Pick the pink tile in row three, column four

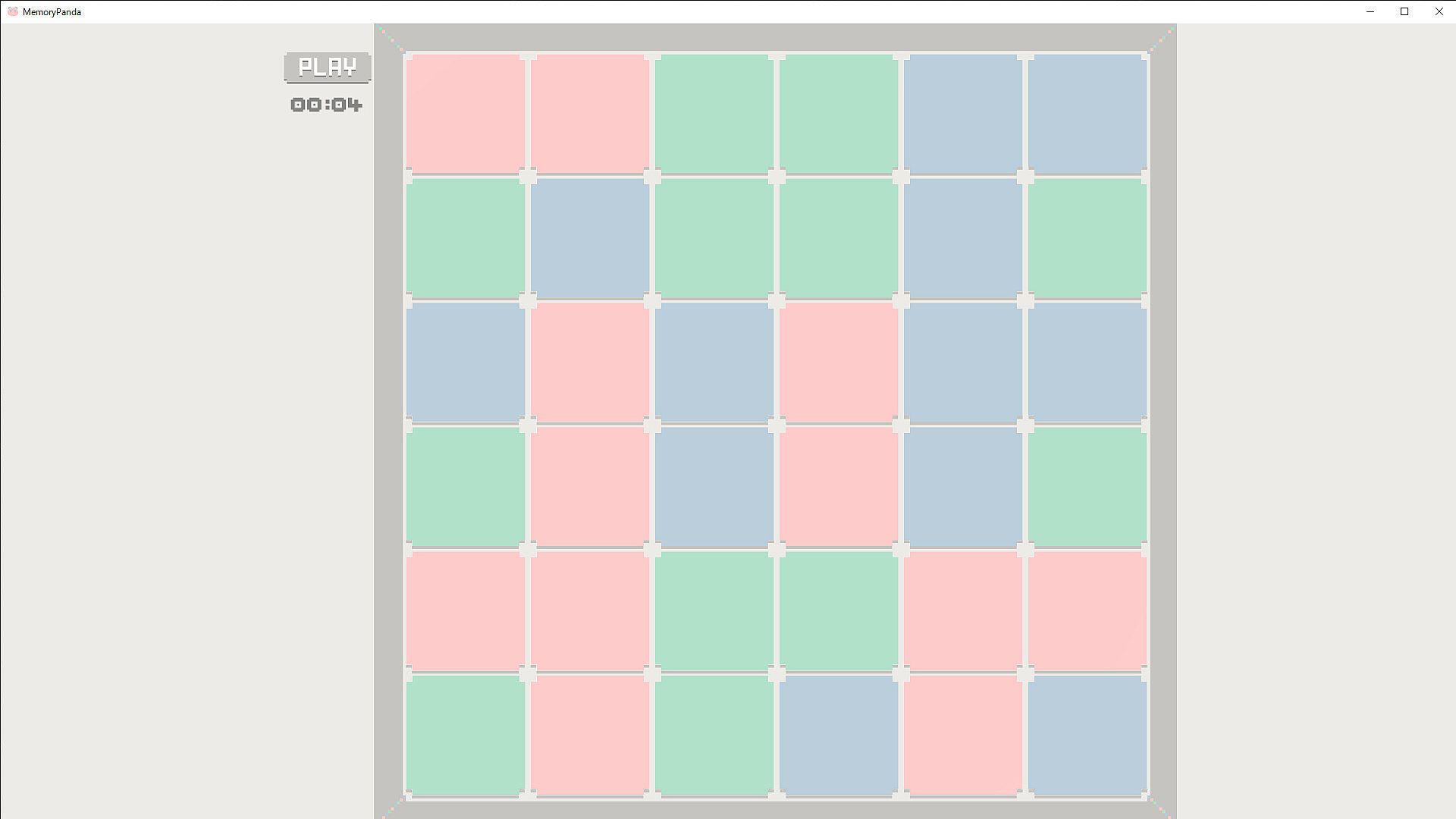pyautogui.click(x=839, y=362)
